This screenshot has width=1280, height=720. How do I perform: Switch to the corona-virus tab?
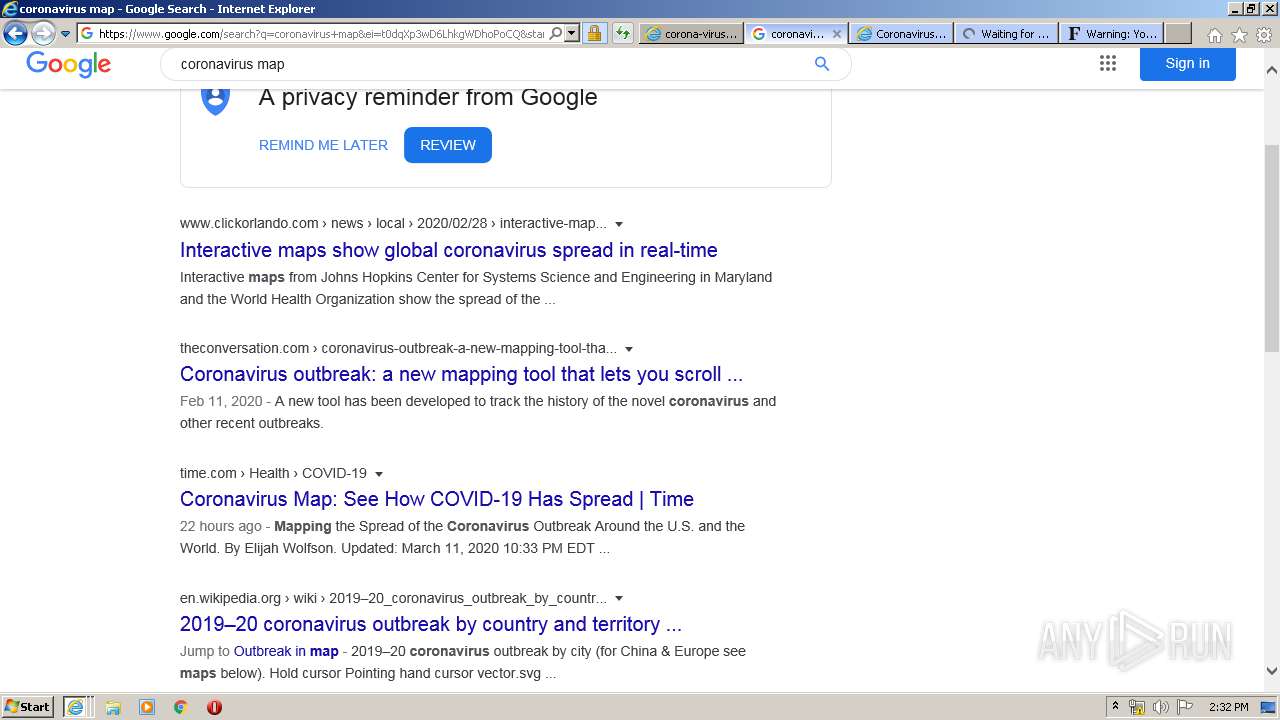[691, 33]
